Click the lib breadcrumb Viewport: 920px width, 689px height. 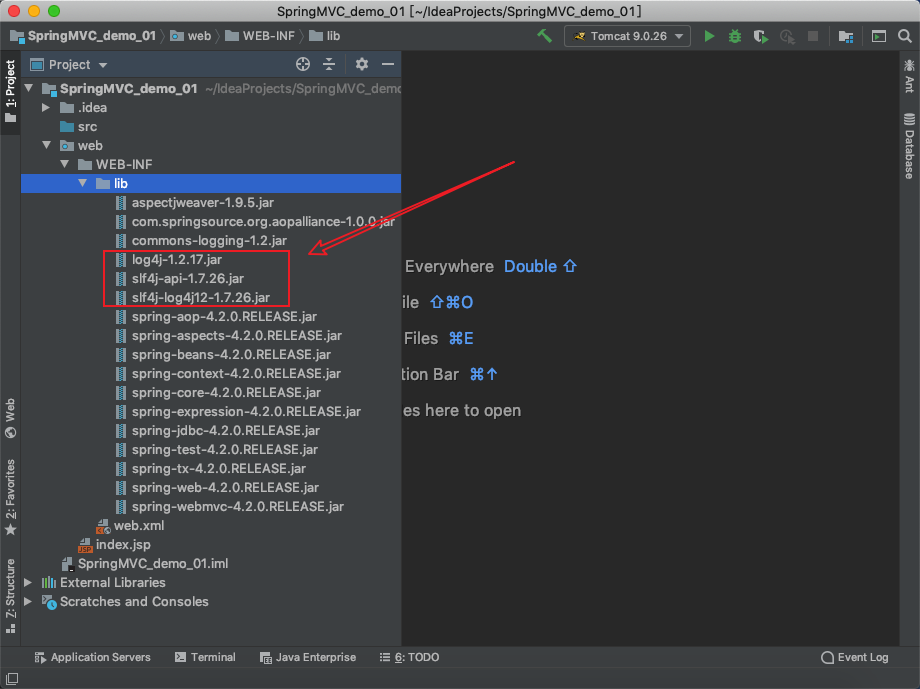click(x=325, y=36)
